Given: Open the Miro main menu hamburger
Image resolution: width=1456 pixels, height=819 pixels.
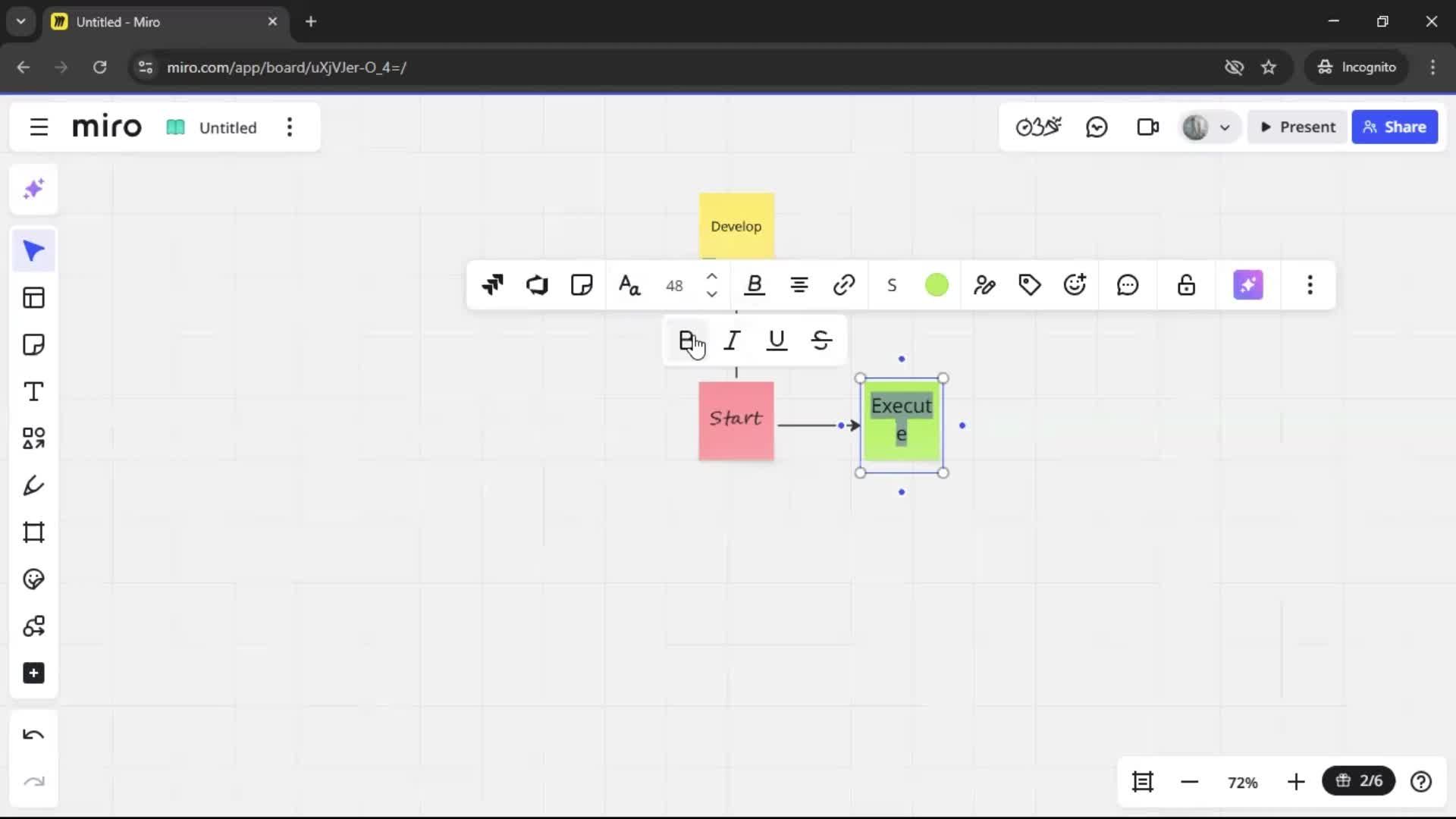Looking at the screenshot, I should (39, 127).
